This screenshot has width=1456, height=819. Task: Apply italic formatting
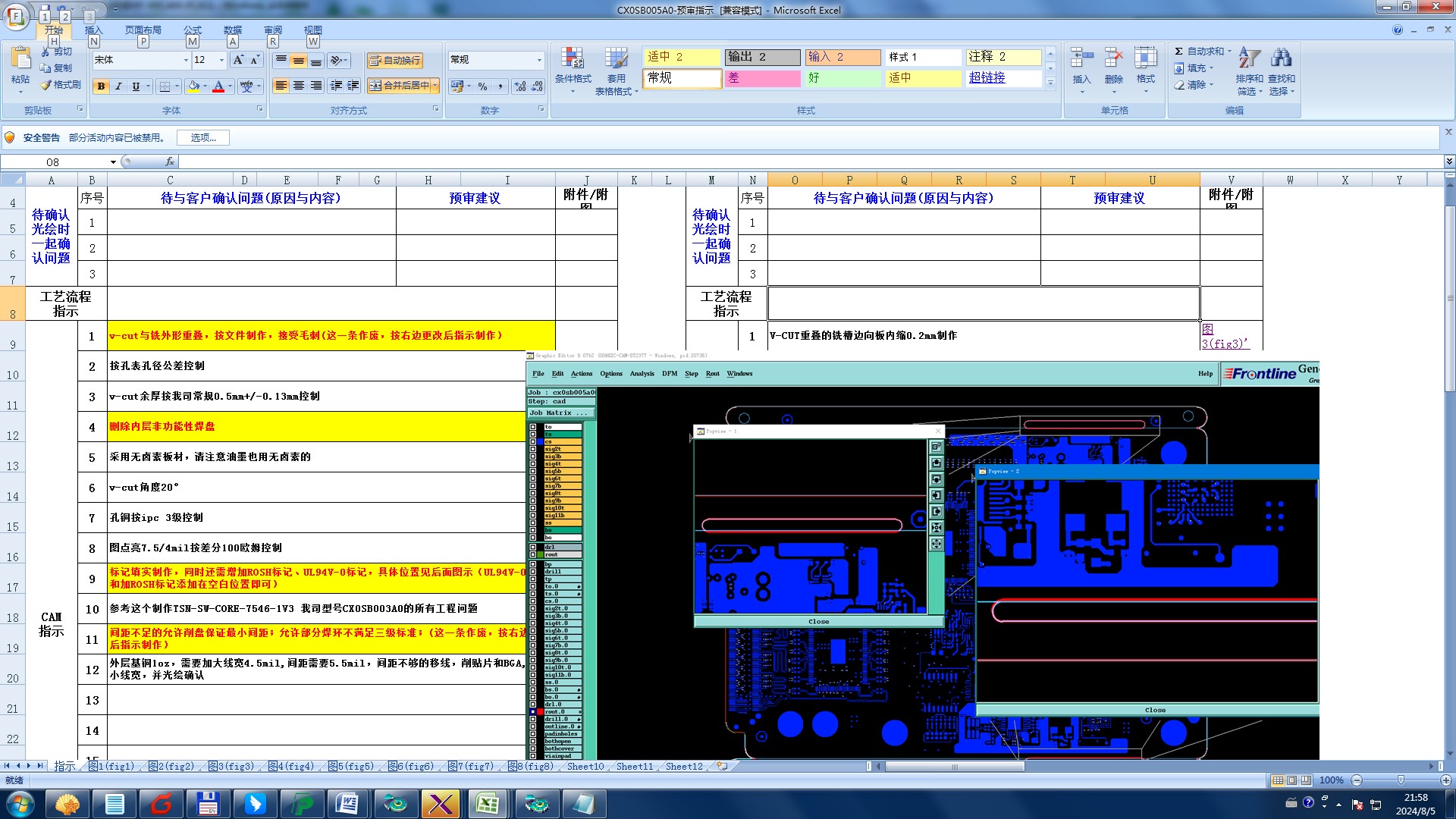(118, 86)
